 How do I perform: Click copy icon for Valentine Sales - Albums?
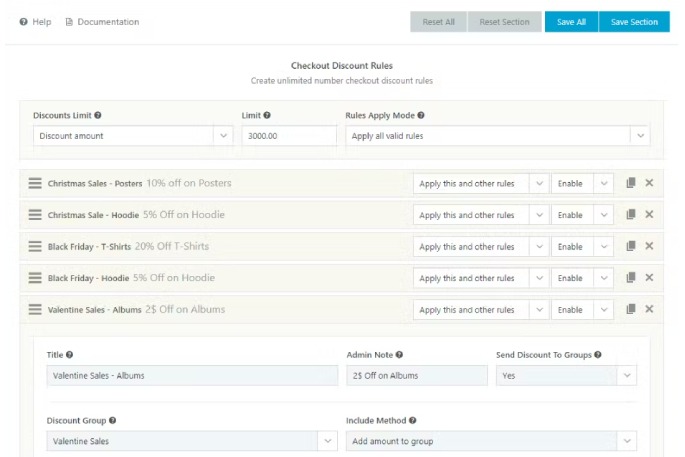tap(630, 310)
